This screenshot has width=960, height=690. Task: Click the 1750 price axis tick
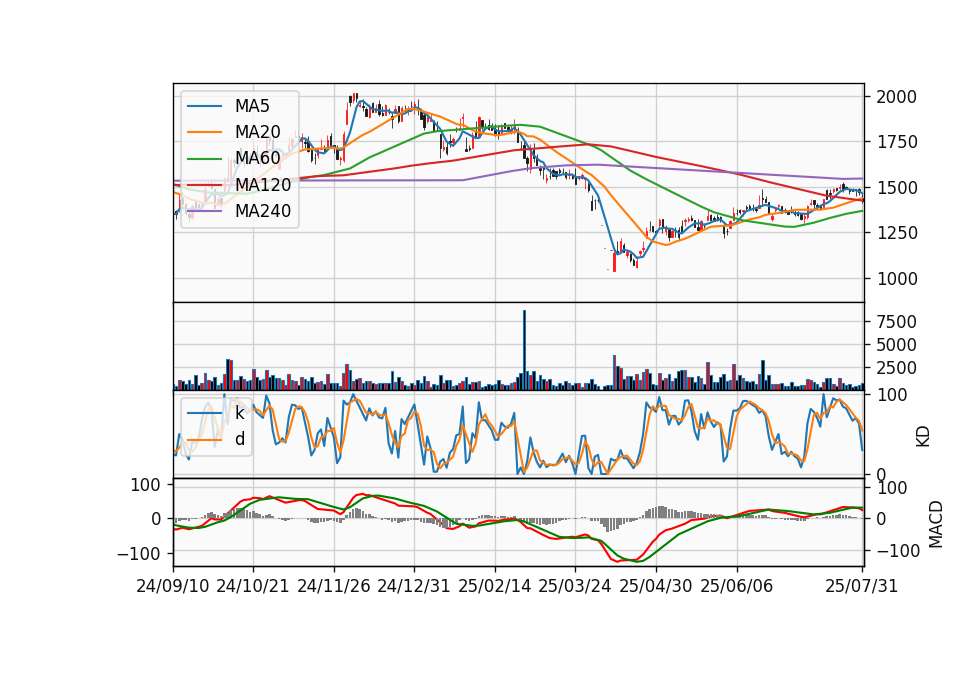[x=896, y=142]
